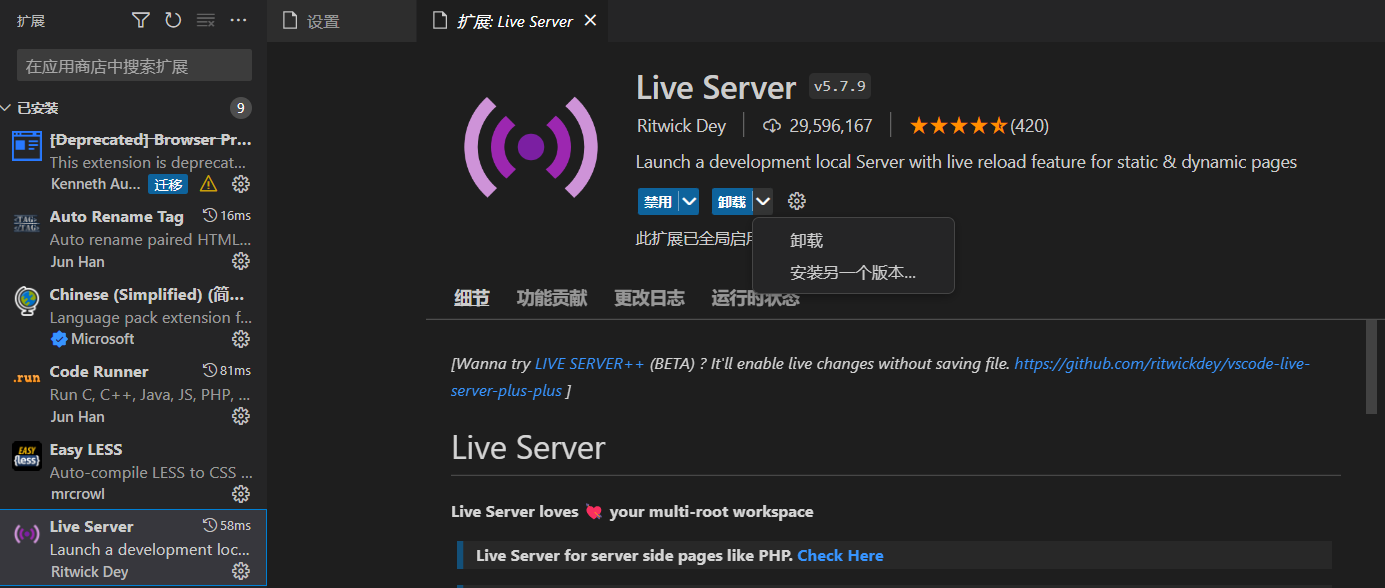Screen dimensions: 1385x588
Task: Open the LIVE SERVER++ link
Action: [590, 364]
